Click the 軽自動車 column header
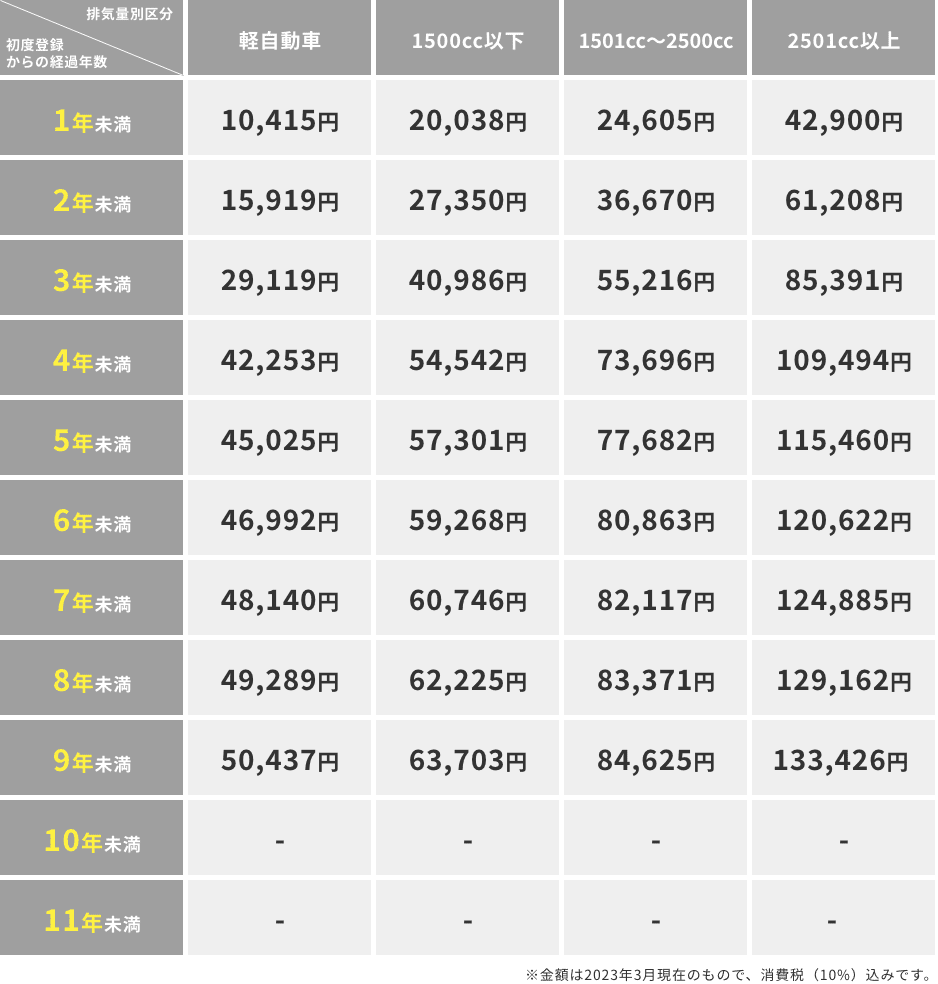Screen dimensions: 938x984 tap(279, 41)
